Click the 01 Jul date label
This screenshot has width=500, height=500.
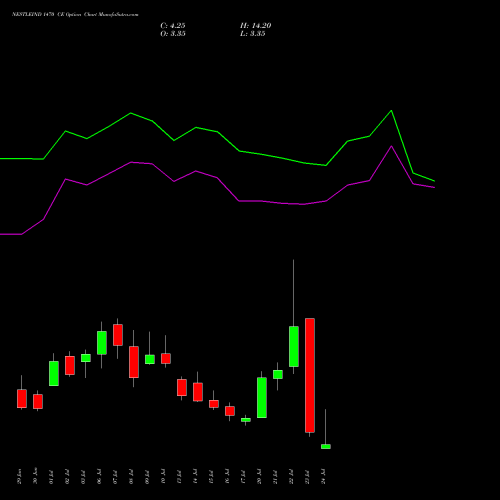[52, 477]
